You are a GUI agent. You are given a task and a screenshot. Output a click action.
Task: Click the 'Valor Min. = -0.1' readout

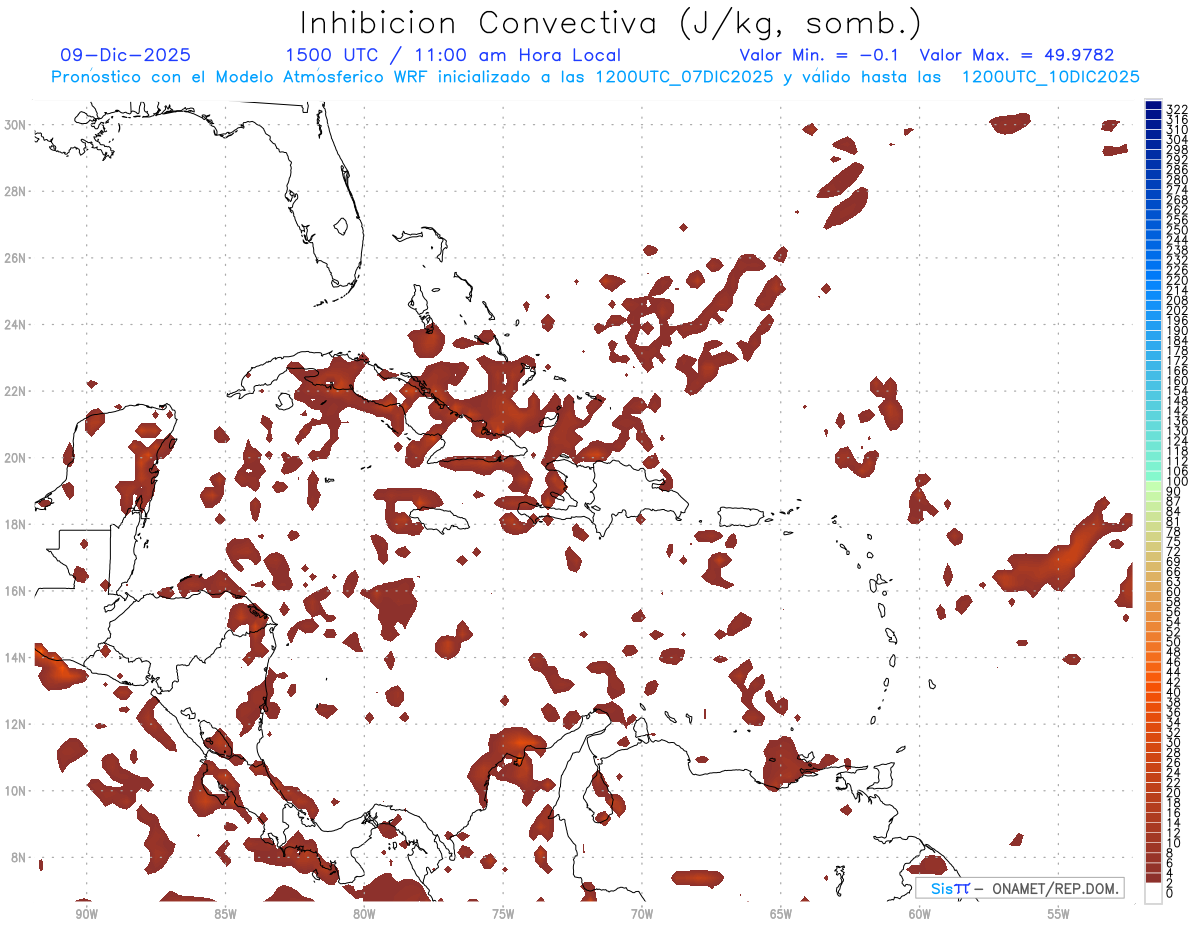point(818,56)
